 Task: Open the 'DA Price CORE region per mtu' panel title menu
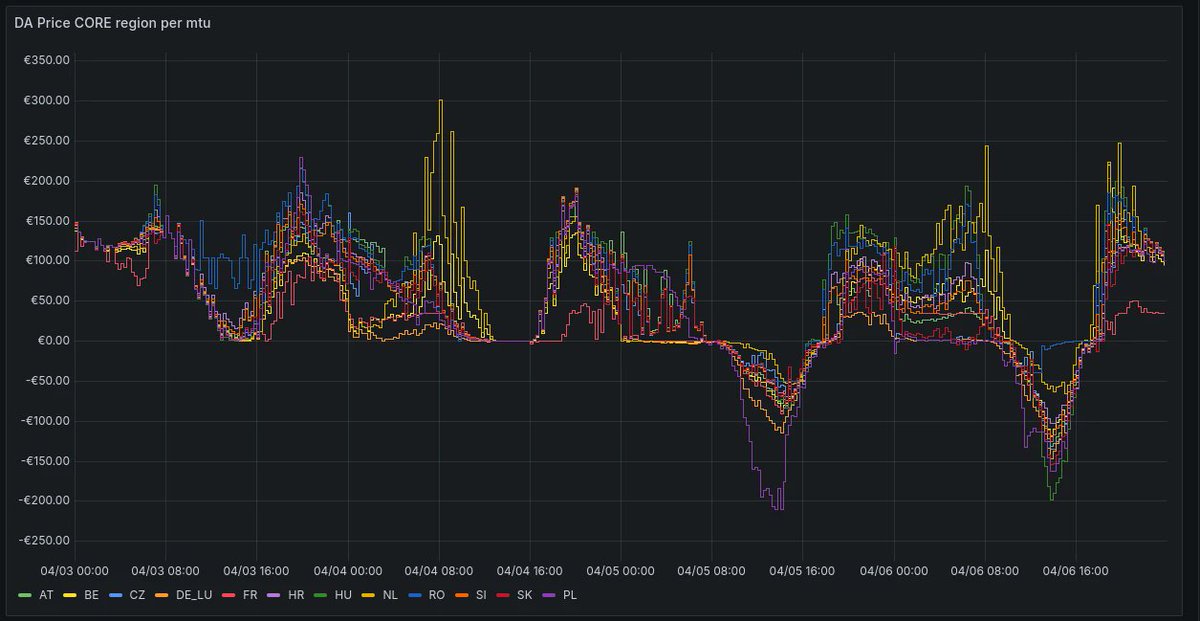[112, 22]
